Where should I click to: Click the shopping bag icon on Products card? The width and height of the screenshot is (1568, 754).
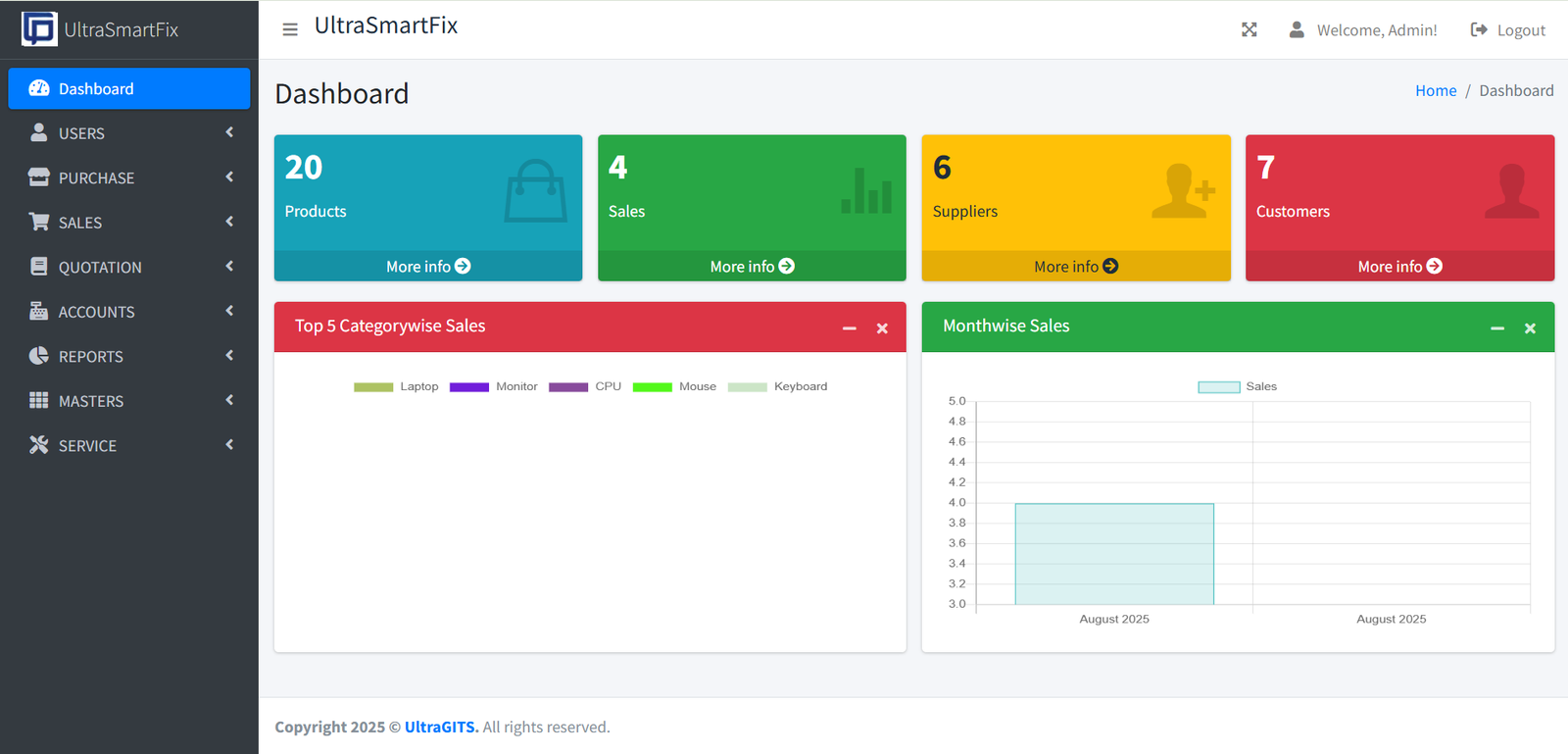[535, 191]
